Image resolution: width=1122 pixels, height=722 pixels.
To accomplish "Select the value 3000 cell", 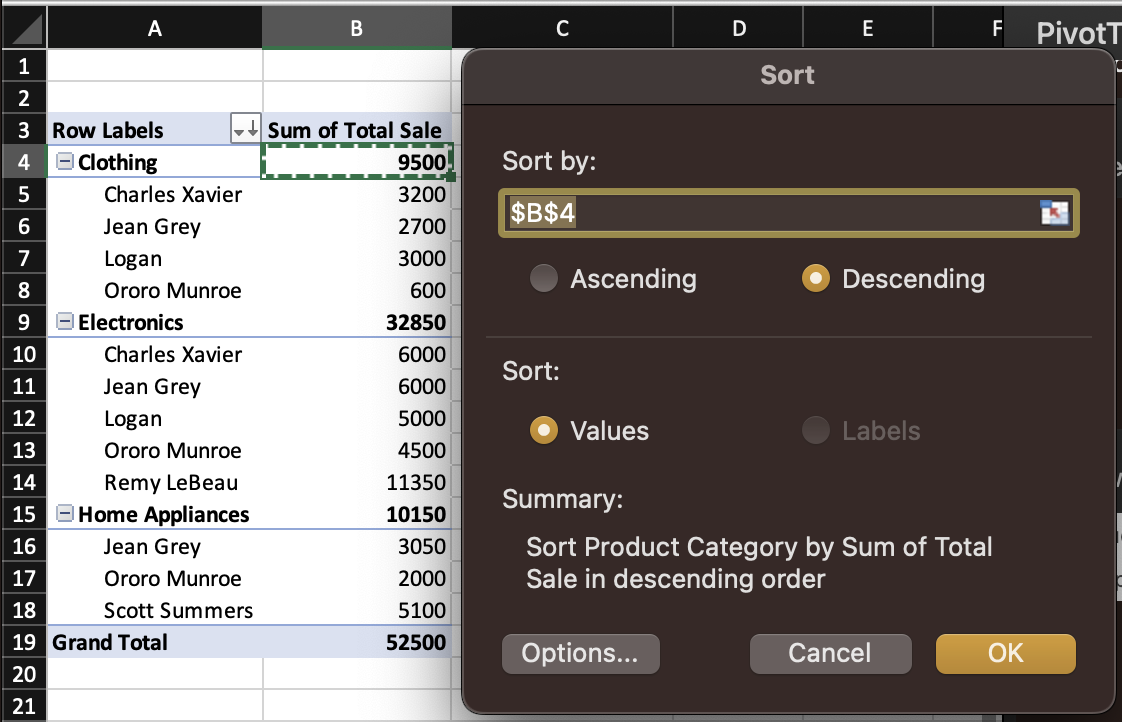I will [x=356, y=258].
